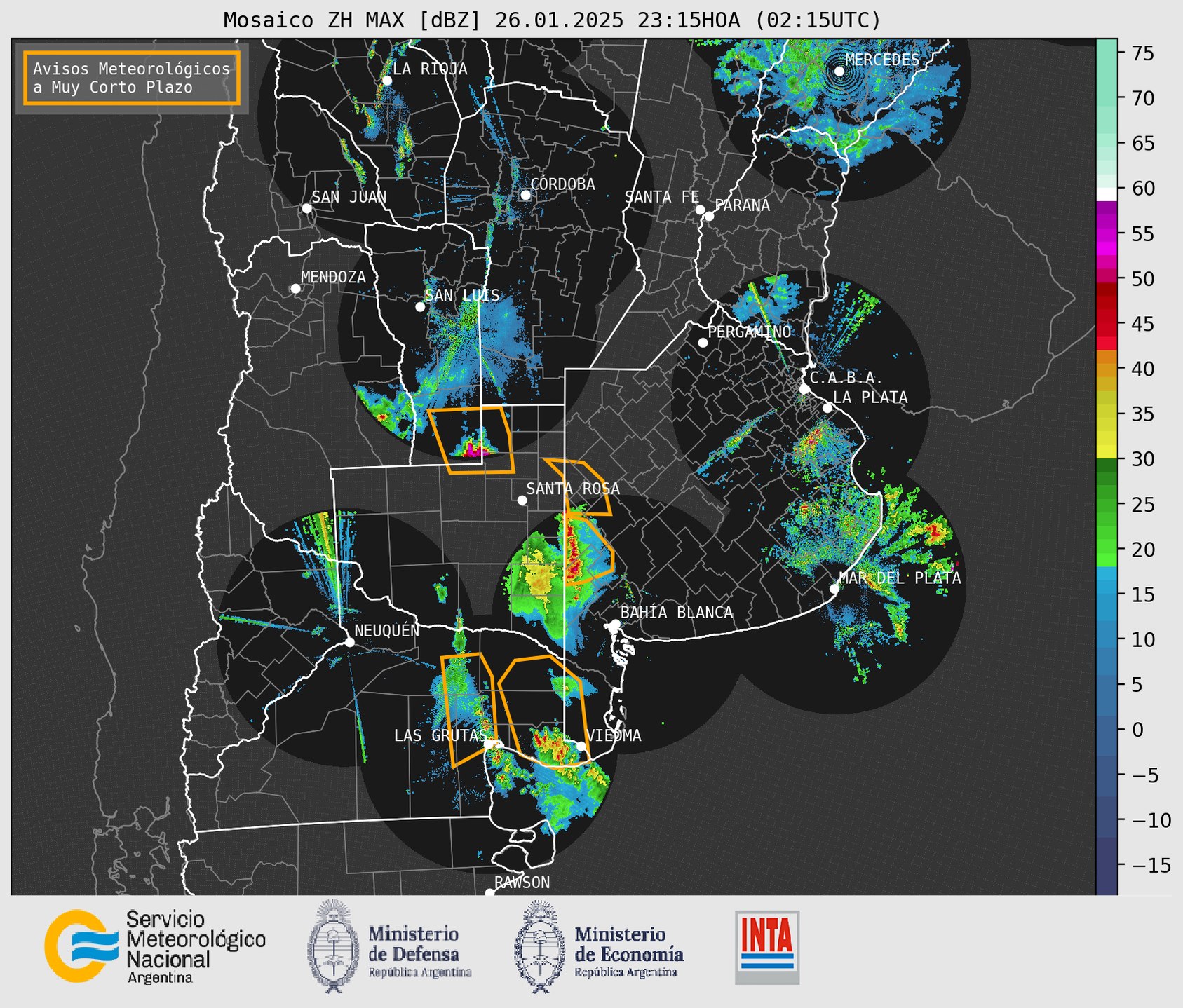The height and width of the screenshot is (1008, 1183).
Task: Click the Ministerio de Defensa text
Action: click(414, 944)
